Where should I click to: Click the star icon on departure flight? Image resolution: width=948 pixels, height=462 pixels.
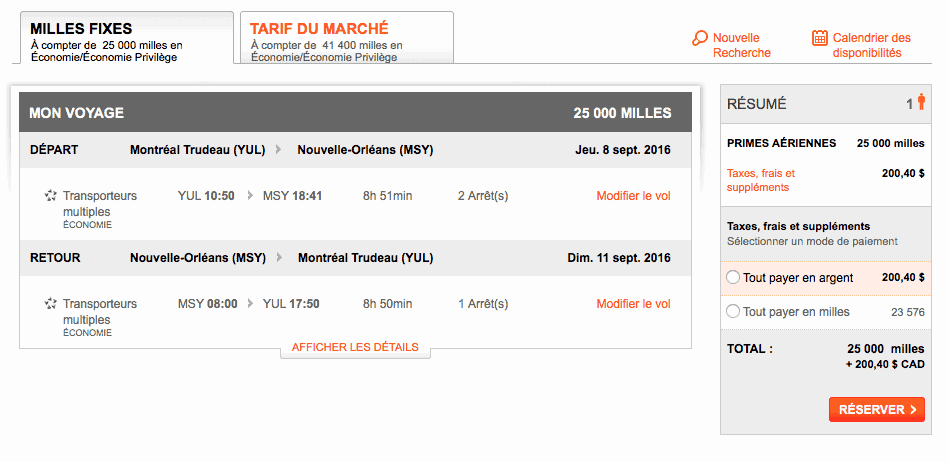tap(51, 196)
